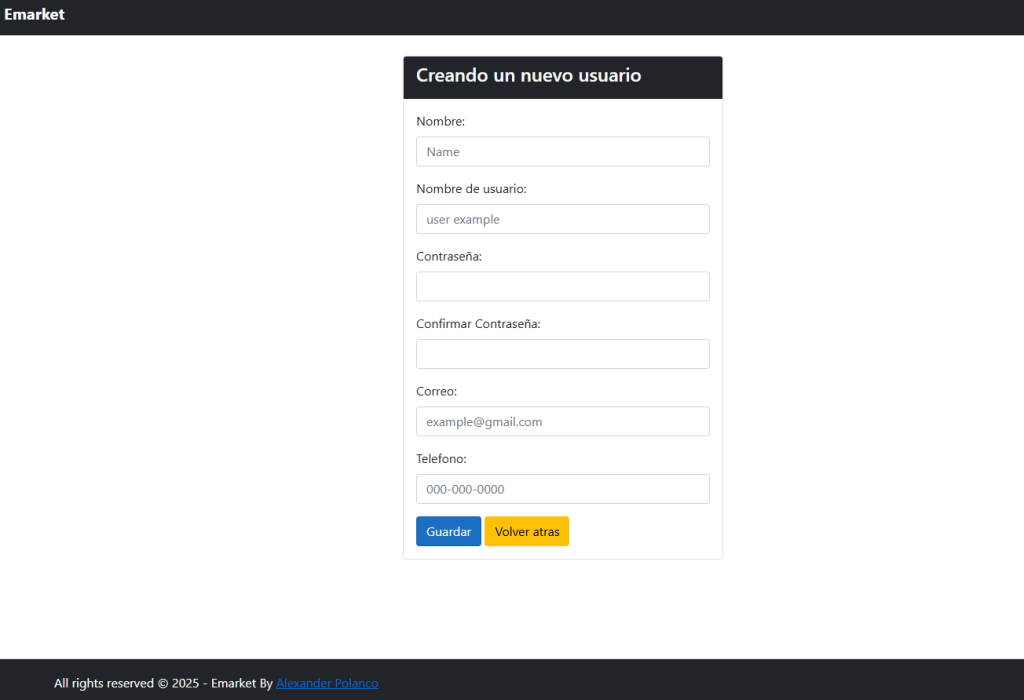Image resolution: width=1024 pixels, height=700 pixels.
Task: Click the 'Correo:' label text
Action: tap(437, 392)
